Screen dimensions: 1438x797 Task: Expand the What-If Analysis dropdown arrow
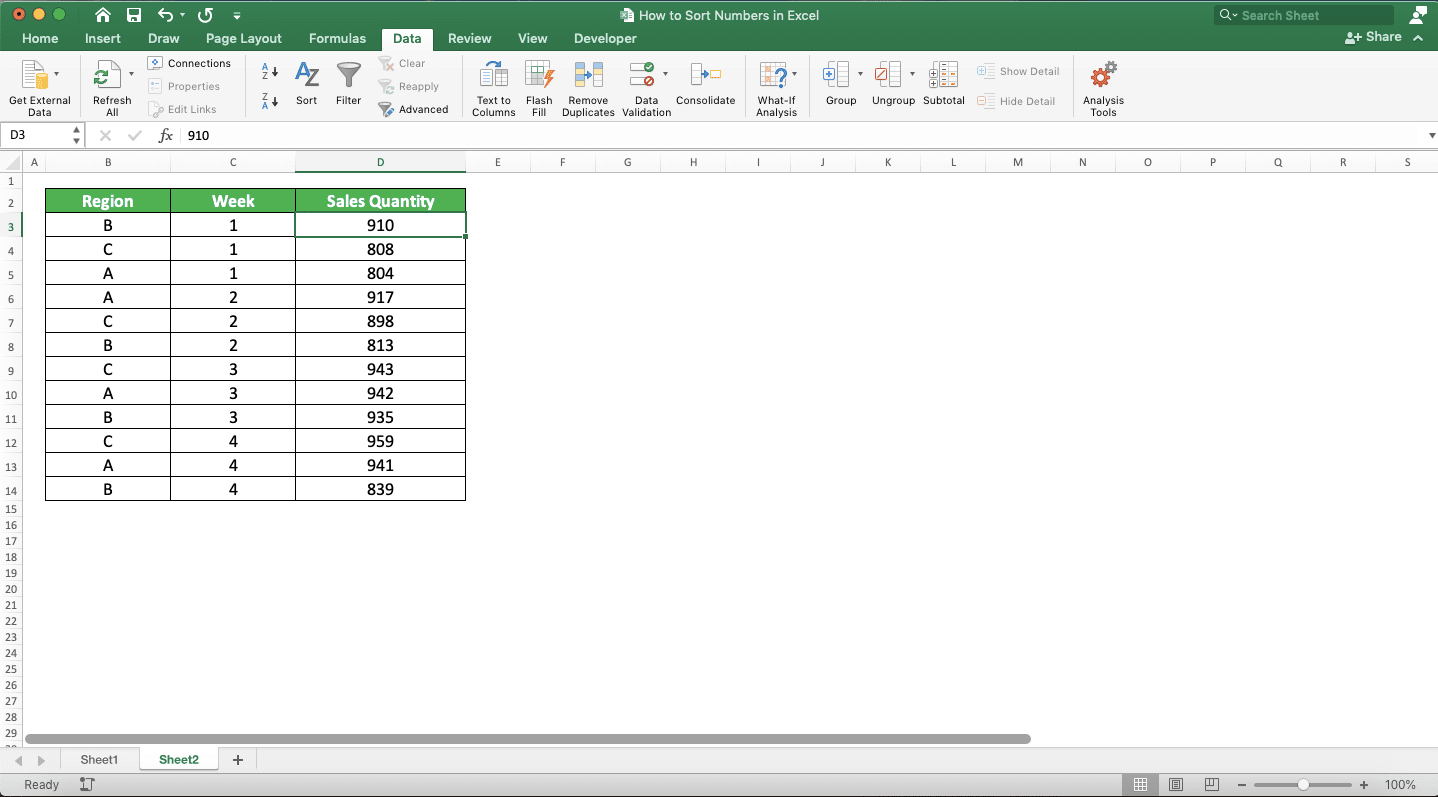[794, 73]
